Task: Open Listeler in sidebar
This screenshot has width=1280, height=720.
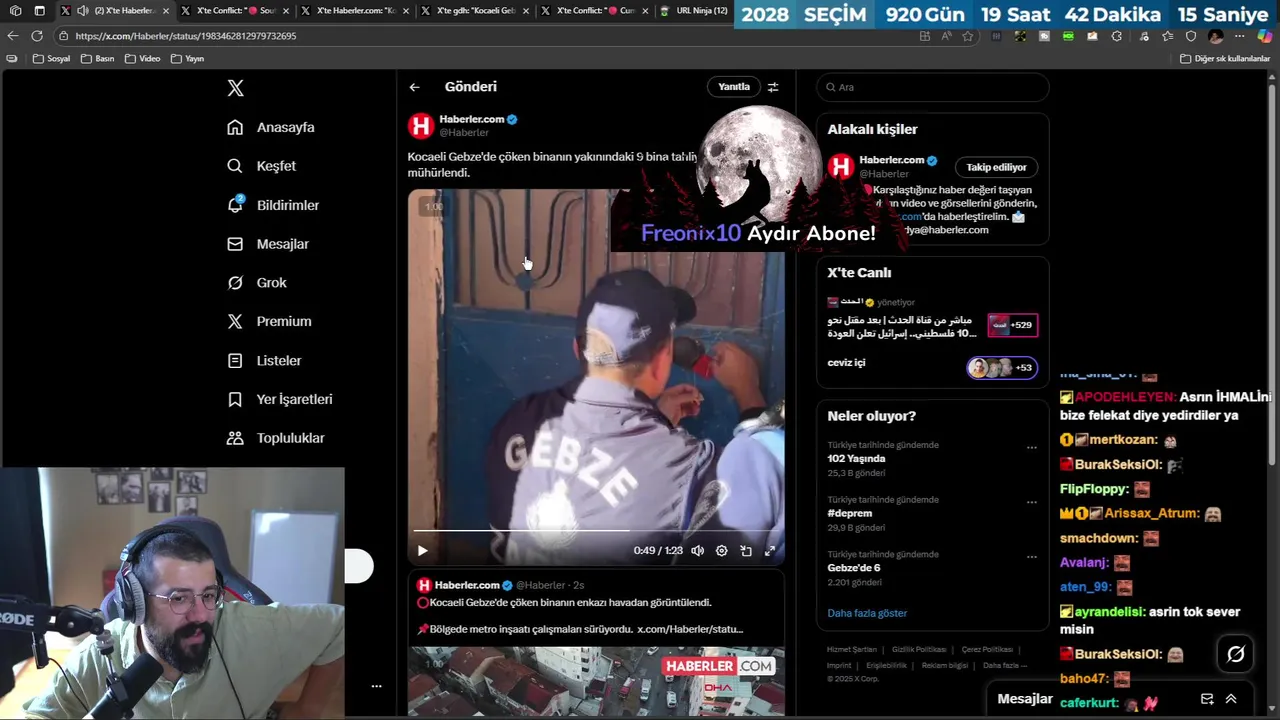Action: [x=264, y=360]
